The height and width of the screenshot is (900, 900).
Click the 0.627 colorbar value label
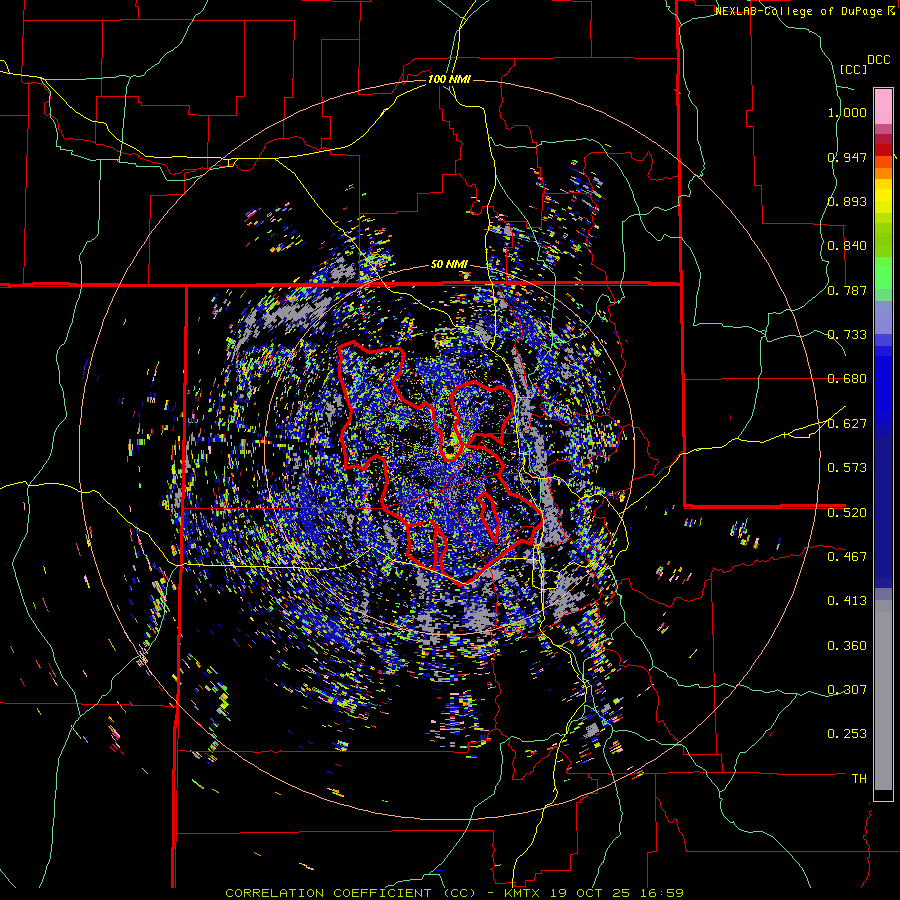(847, 424)
